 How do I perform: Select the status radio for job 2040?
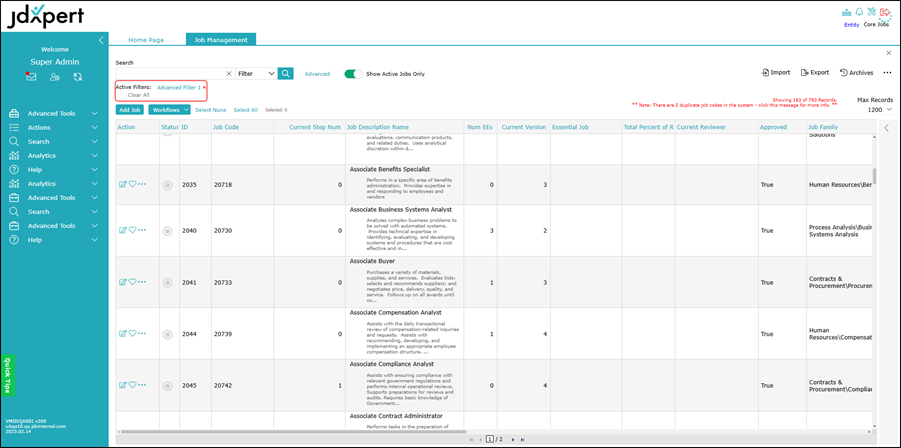pos(168,231)
